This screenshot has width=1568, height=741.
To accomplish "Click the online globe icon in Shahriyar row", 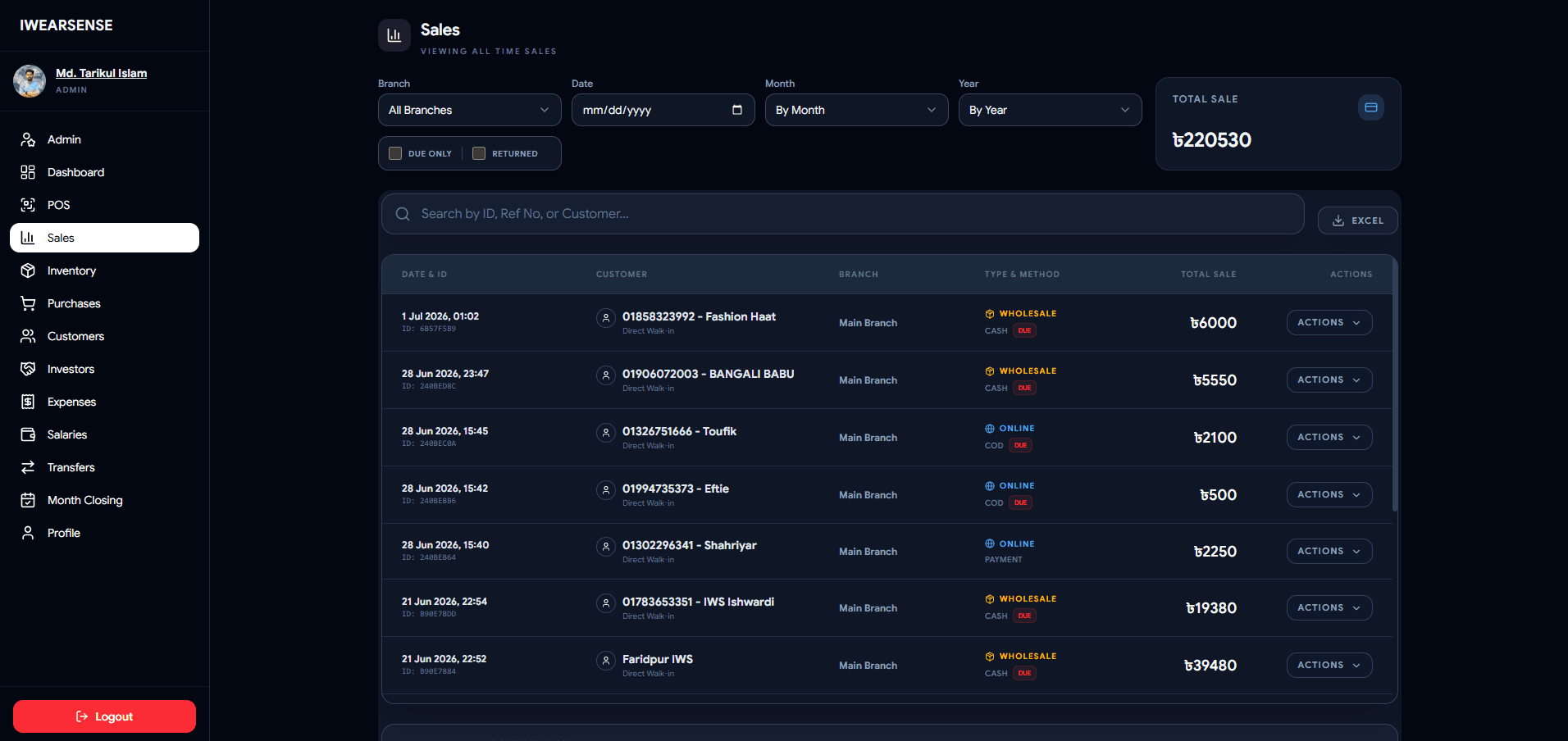I will [x=990, y=544].
